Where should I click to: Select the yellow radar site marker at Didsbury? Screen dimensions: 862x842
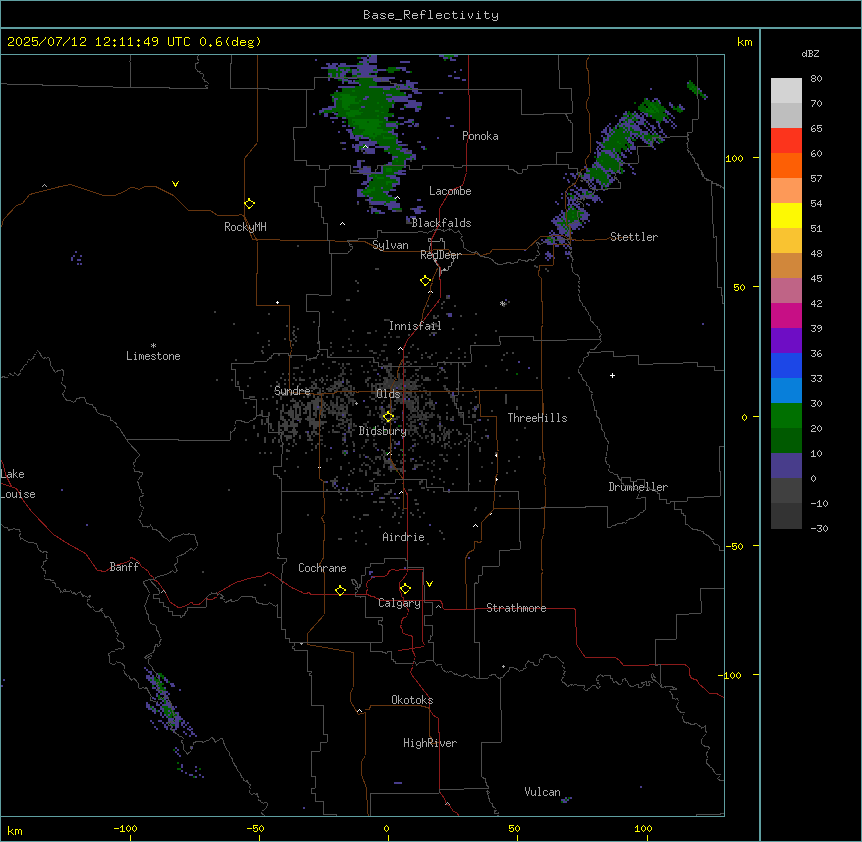click(388, 416)
